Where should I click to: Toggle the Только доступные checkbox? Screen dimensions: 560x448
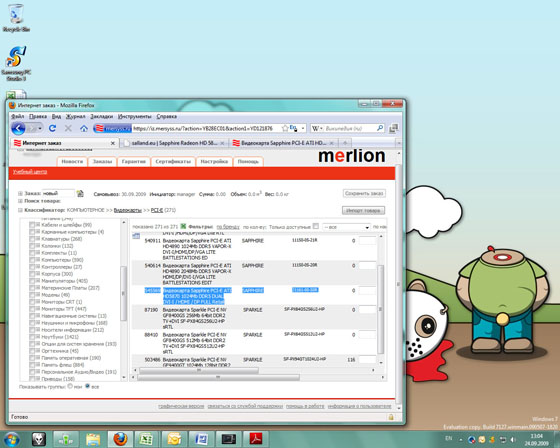click(x=315, y=226)
